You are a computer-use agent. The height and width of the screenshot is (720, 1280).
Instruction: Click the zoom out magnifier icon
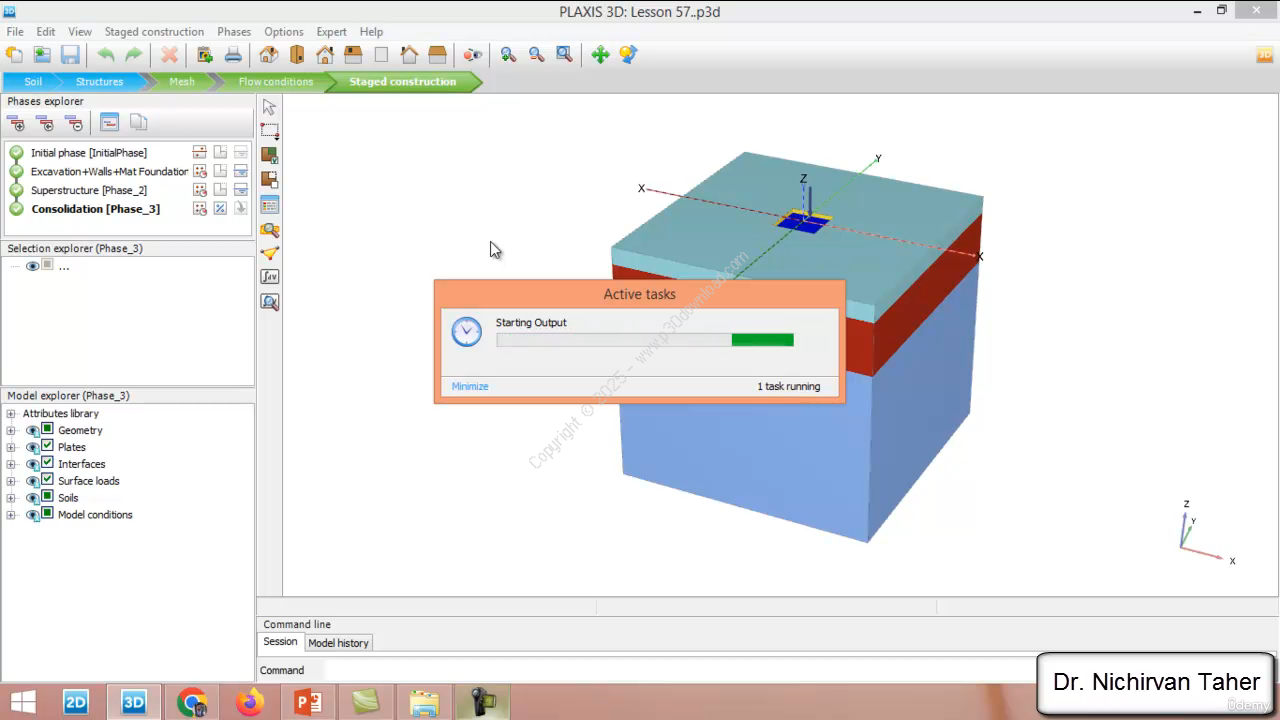(x=537, y=55)
